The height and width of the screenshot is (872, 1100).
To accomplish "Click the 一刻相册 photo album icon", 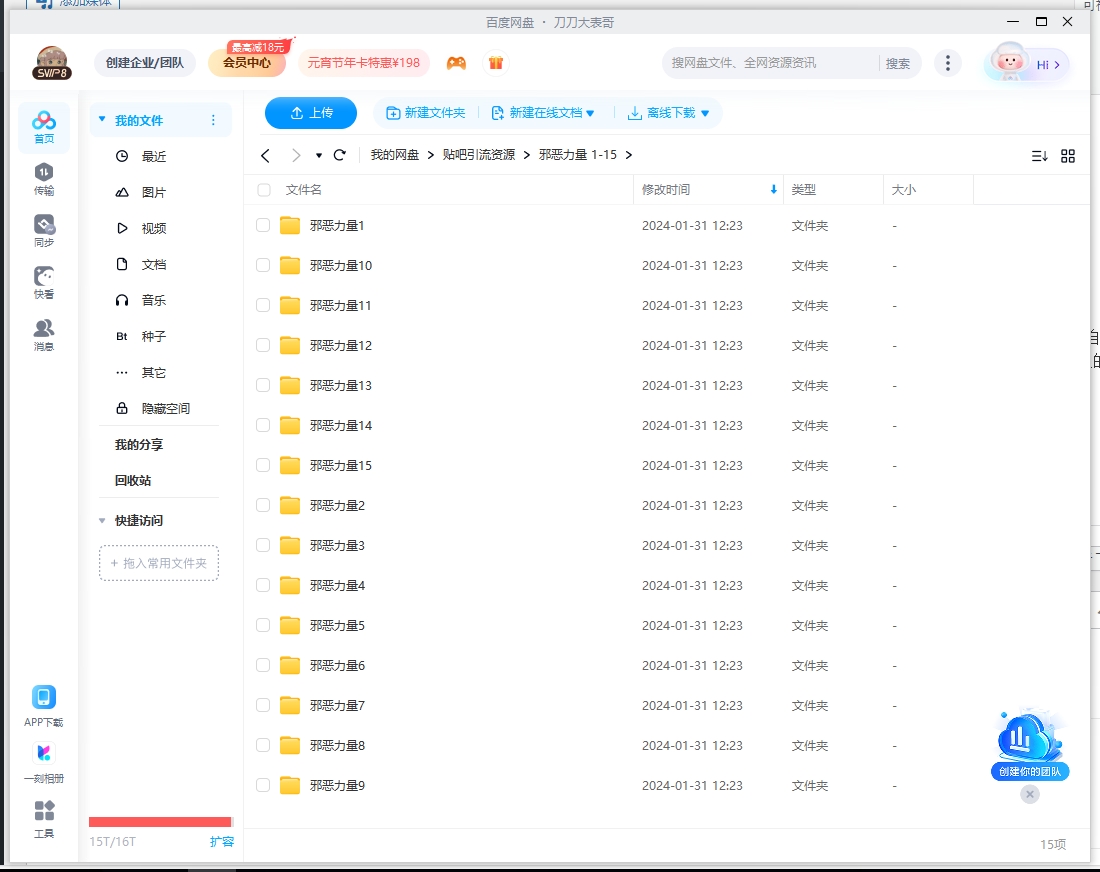I will click(44, 758).
